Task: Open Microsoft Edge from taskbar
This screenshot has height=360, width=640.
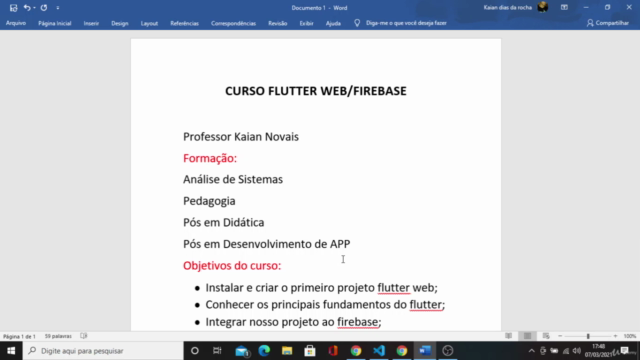Action: (264, 351)
